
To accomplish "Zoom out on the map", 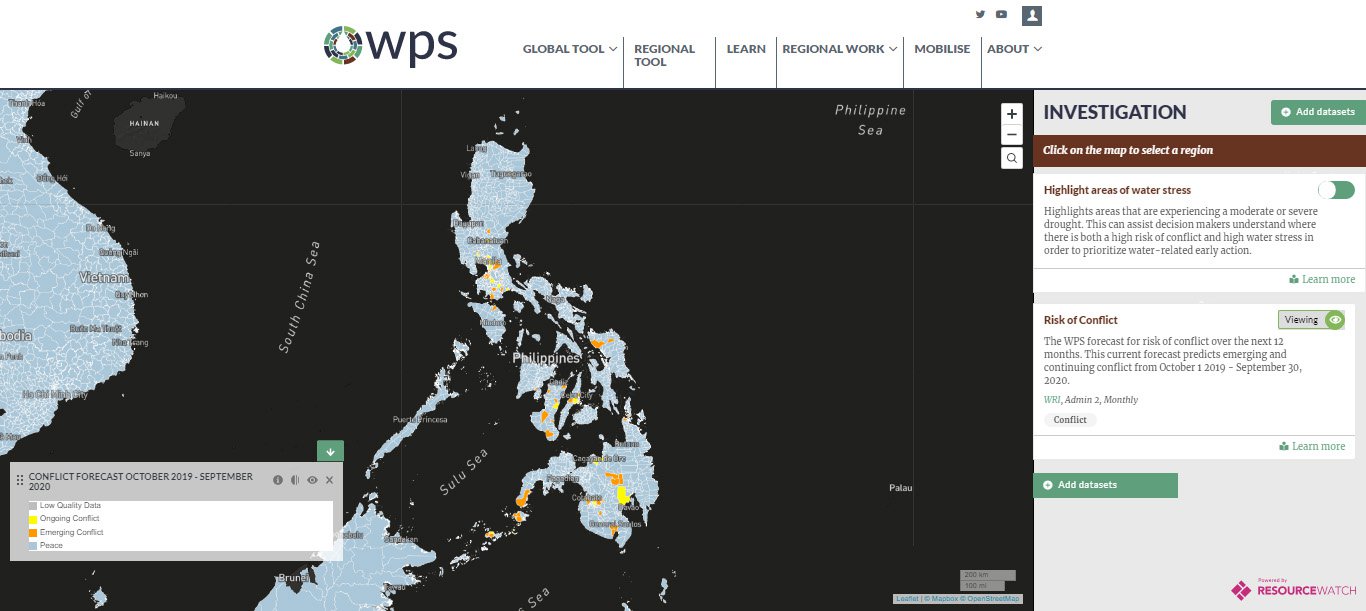I will (x=1011, y=134).
